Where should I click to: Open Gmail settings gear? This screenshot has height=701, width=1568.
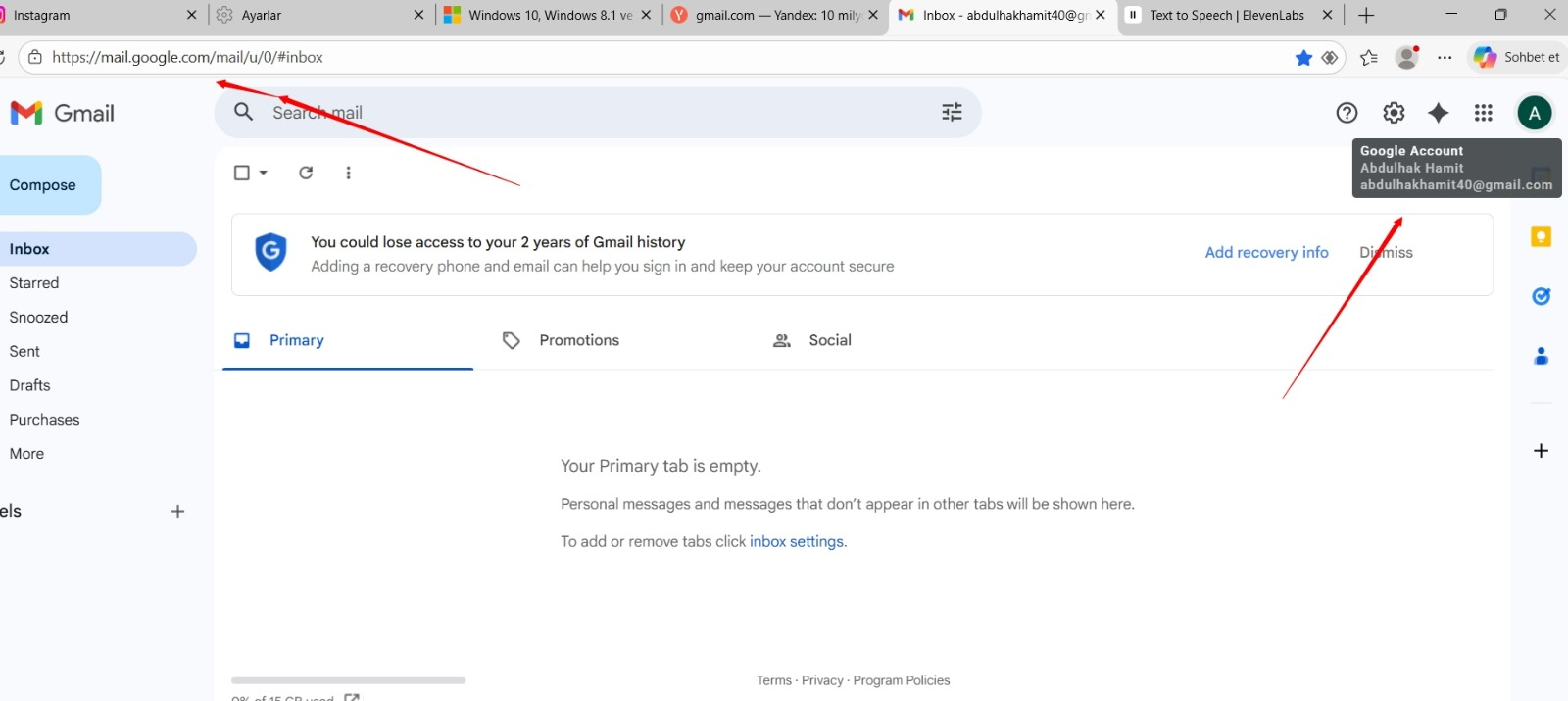[1394, 113]
